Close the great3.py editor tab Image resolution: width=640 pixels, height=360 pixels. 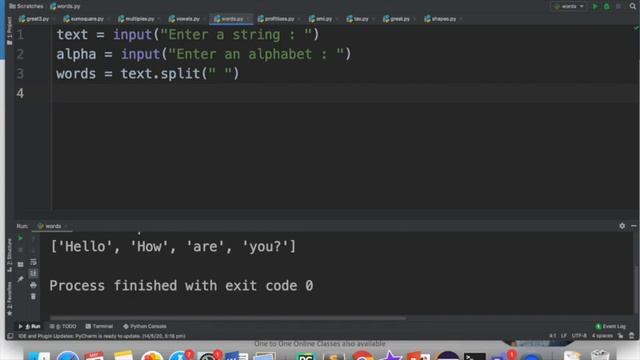tap(53, 19)
